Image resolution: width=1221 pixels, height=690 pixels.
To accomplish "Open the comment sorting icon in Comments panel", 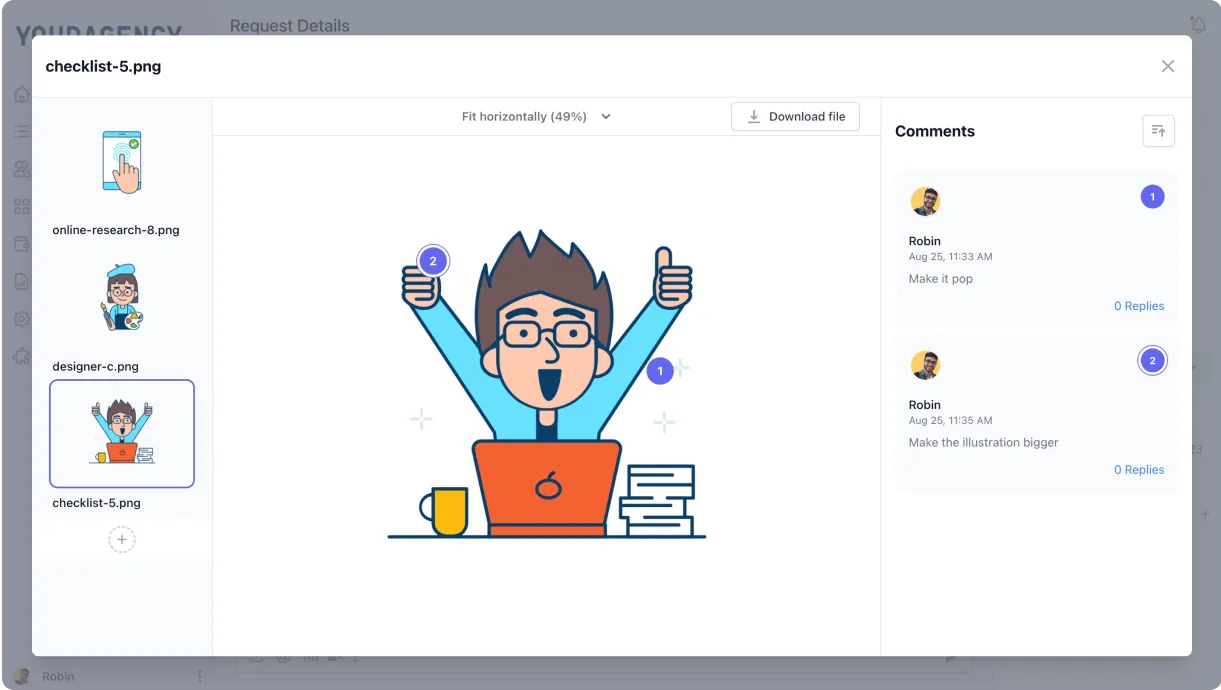I will pos(1158,130).
